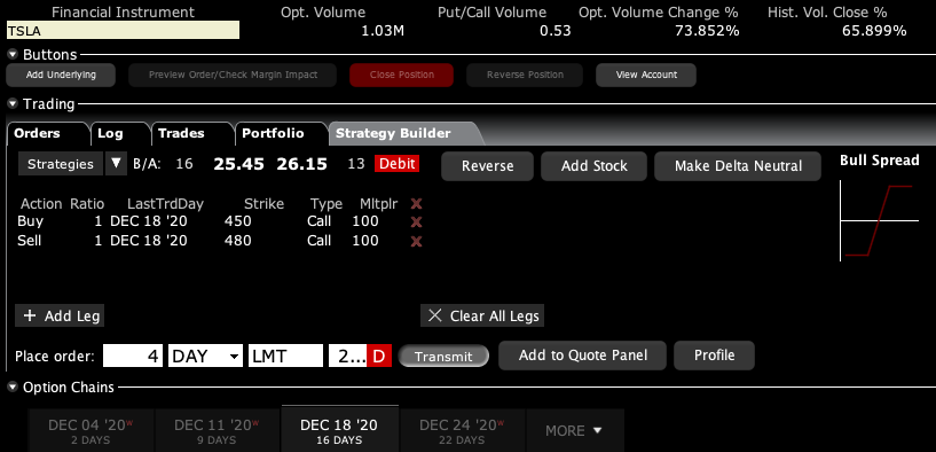Screen dimensions: 936x452
Task: Collapse the Trading section
Action: (13, 104)
